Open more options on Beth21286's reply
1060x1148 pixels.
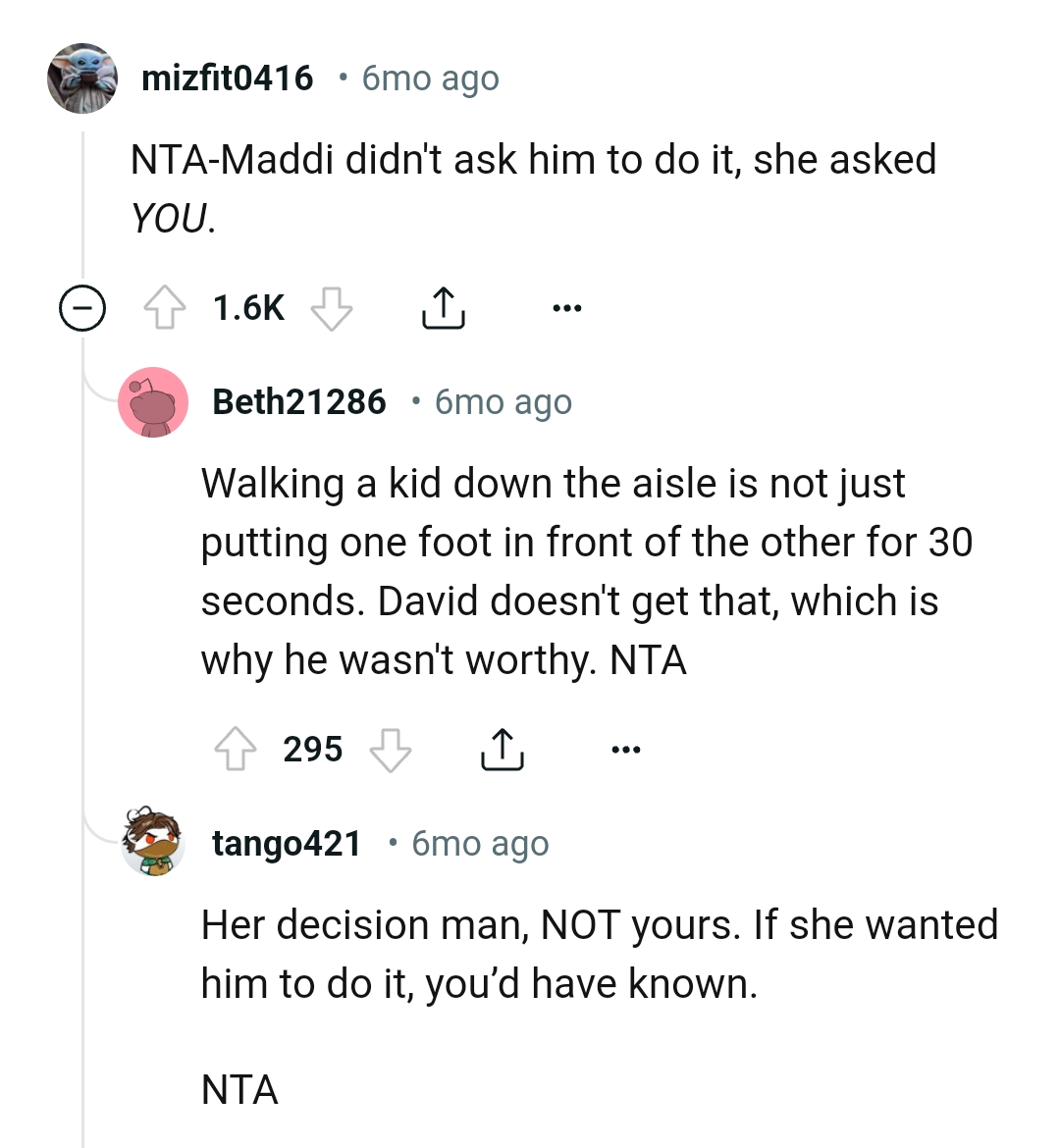click(626, 750)
